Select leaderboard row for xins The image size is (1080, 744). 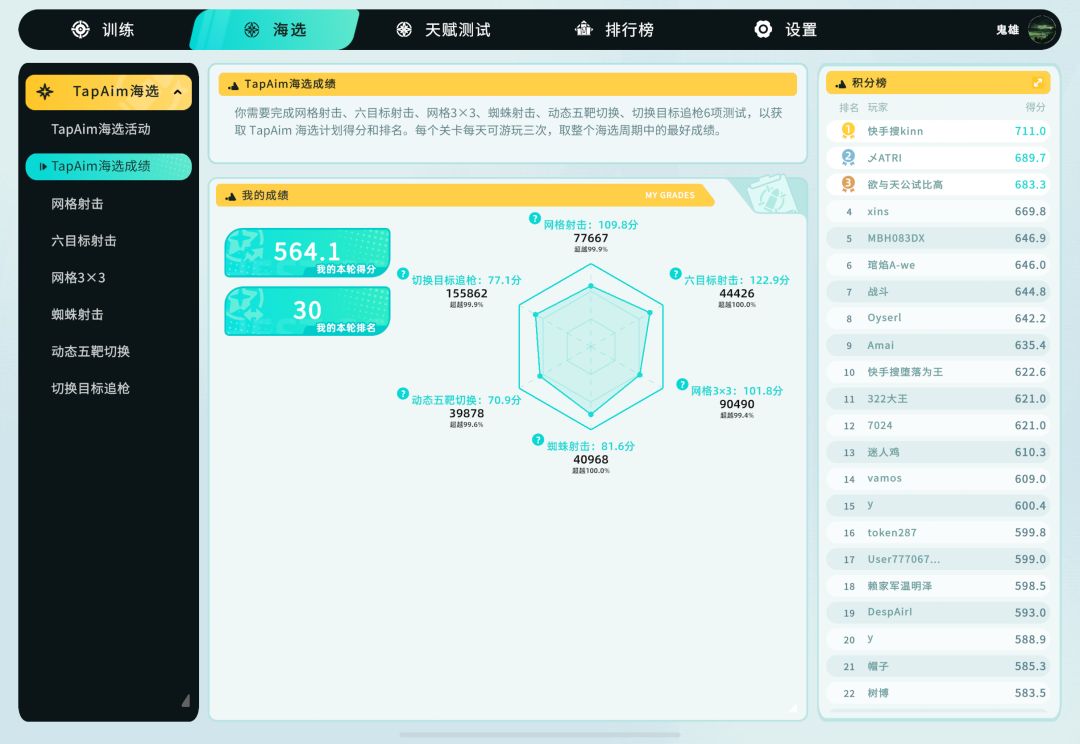[x=938, y=211]
